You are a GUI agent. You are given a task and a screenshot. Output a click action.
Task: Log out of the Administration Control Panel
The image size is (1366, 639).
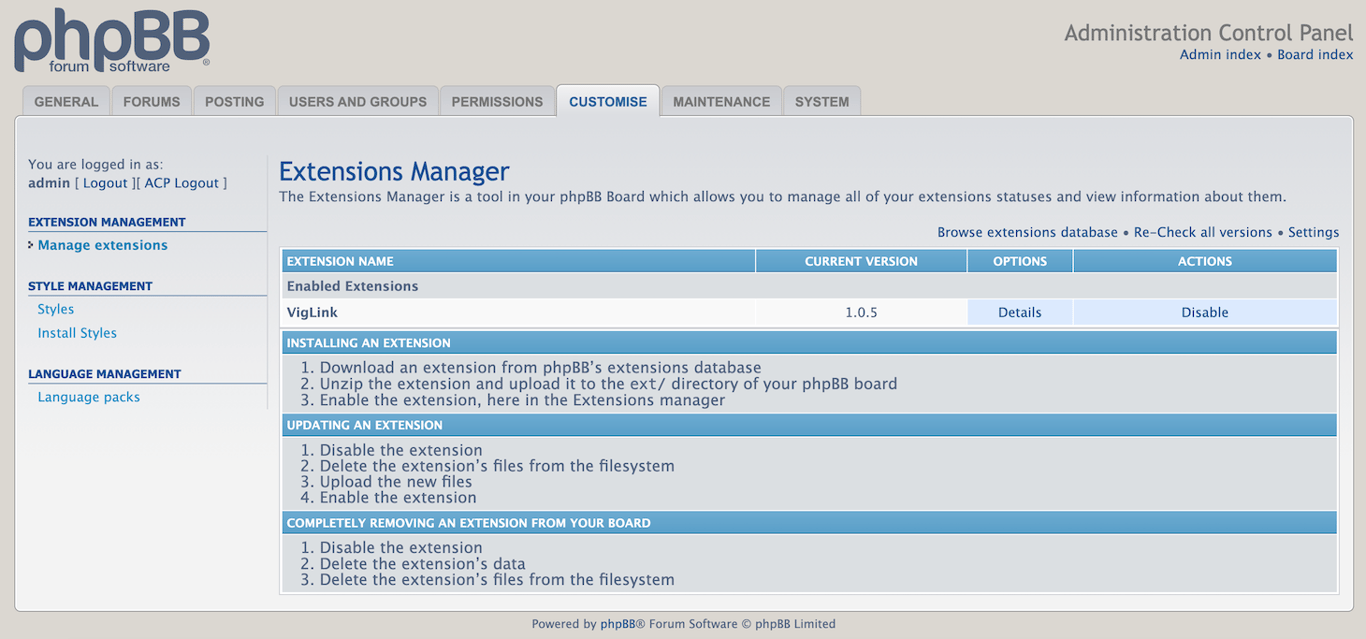(182, 183)
